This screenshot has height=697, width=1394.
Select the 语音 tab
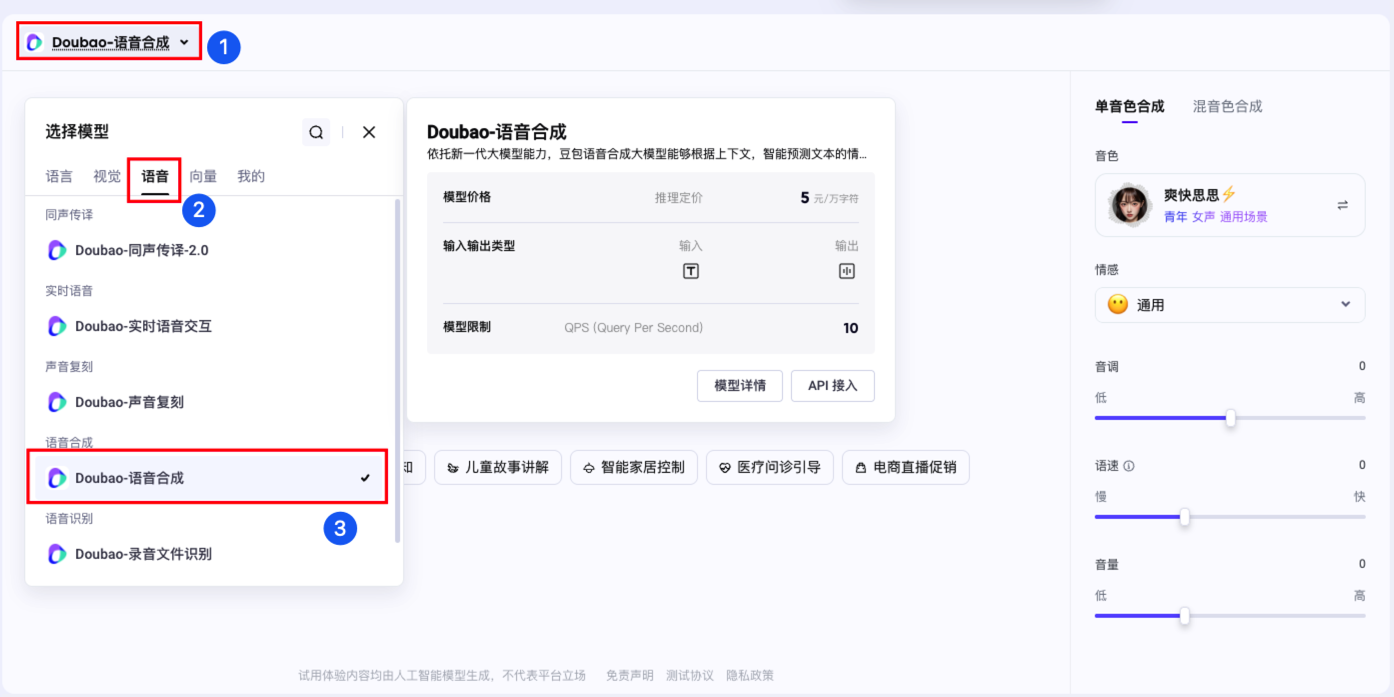point(155,176)
